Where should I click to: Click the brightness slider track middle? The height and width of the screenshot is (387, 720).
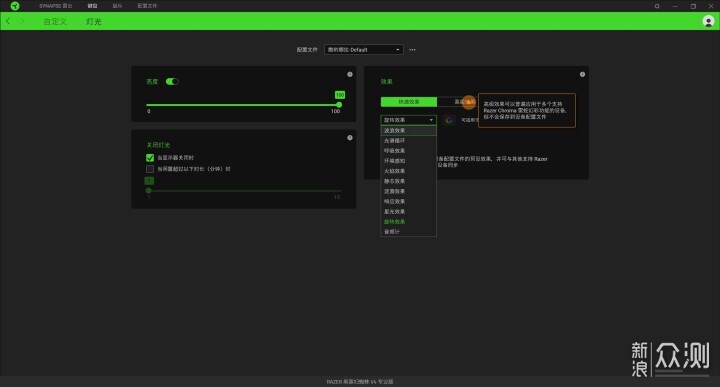(x=243, y=105)
